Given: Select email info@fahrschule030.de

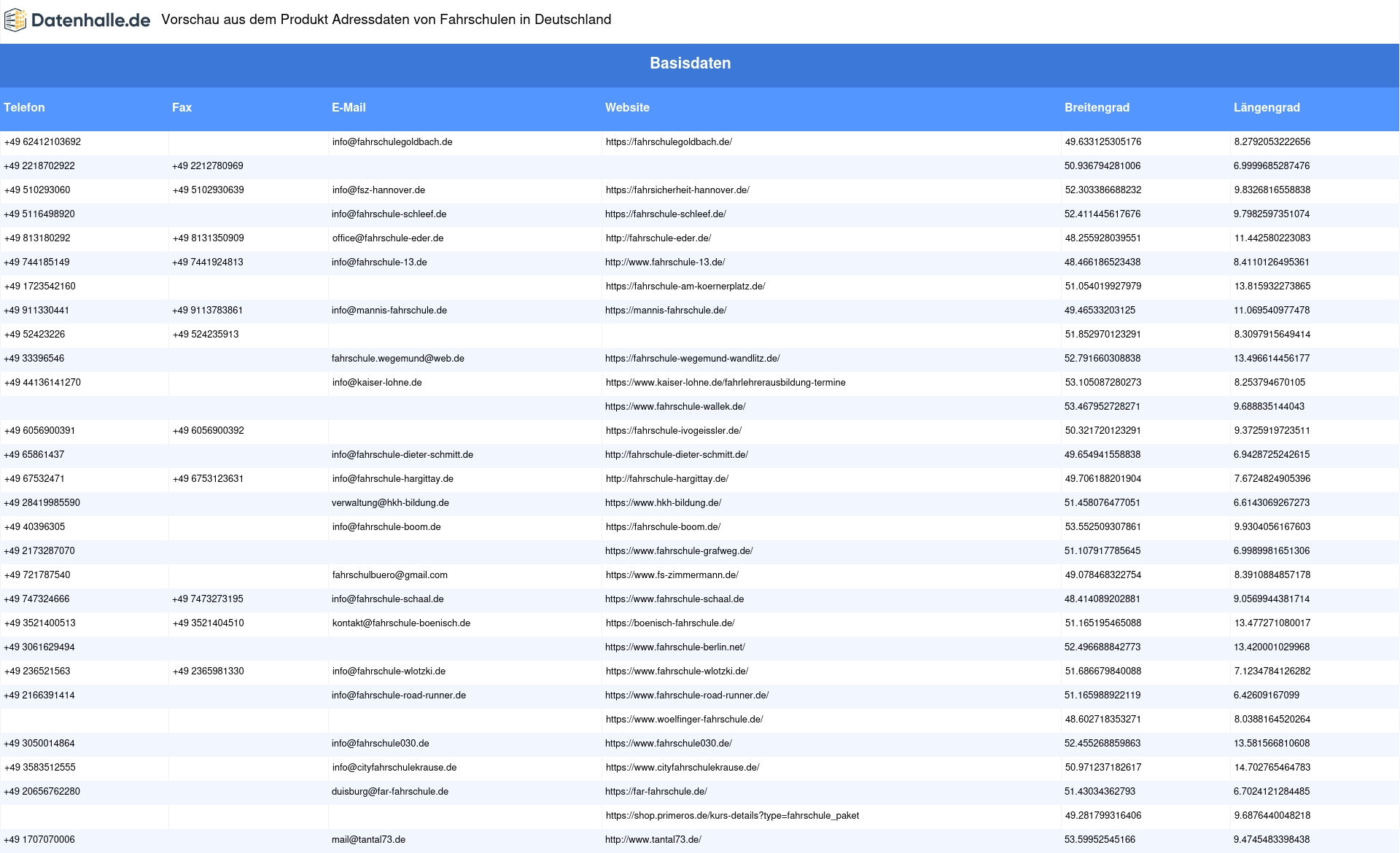Looking at the screenshot, I should tap(381, 744).
